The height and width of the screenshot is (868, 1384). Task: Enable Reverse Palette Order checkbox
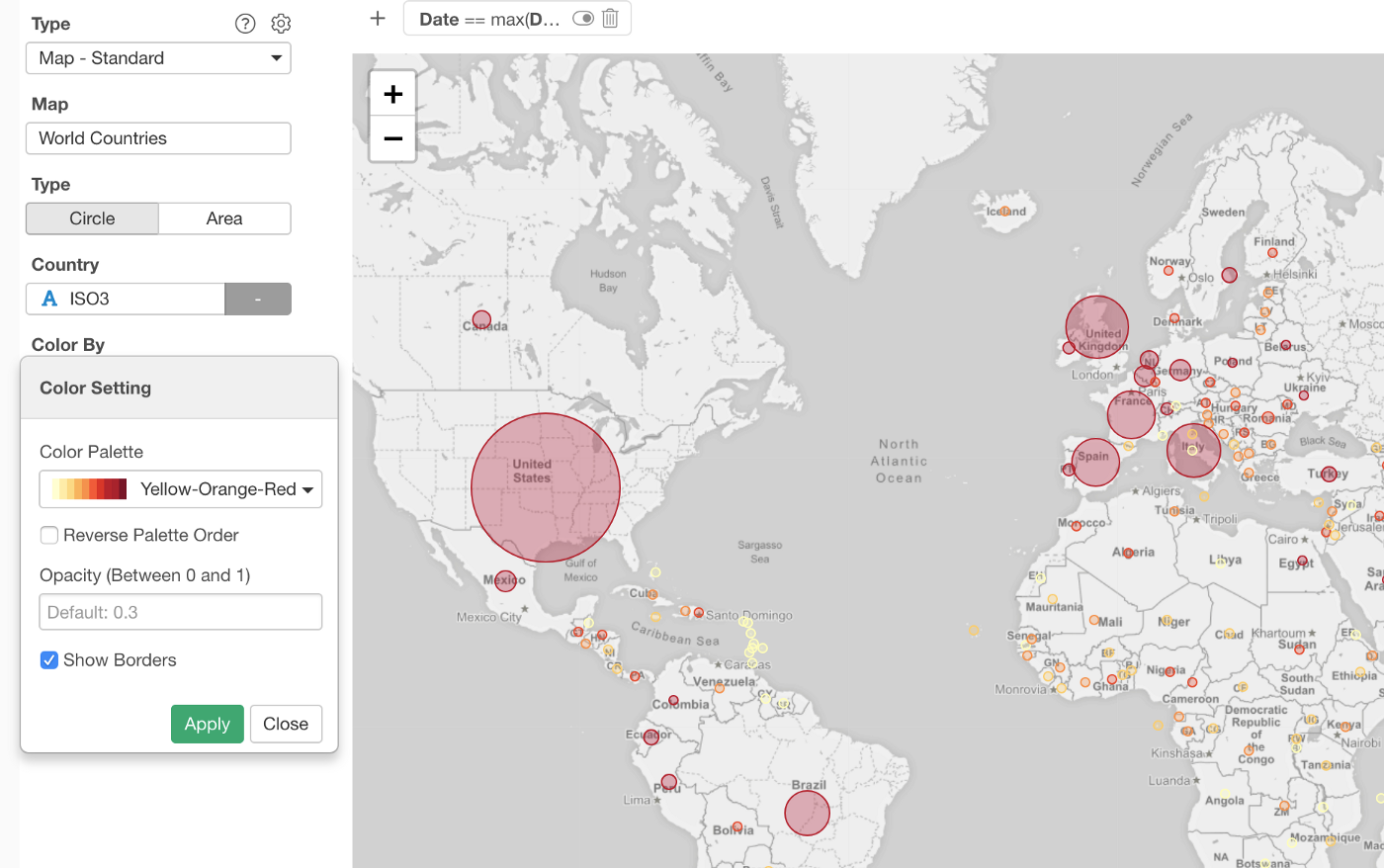49,535
